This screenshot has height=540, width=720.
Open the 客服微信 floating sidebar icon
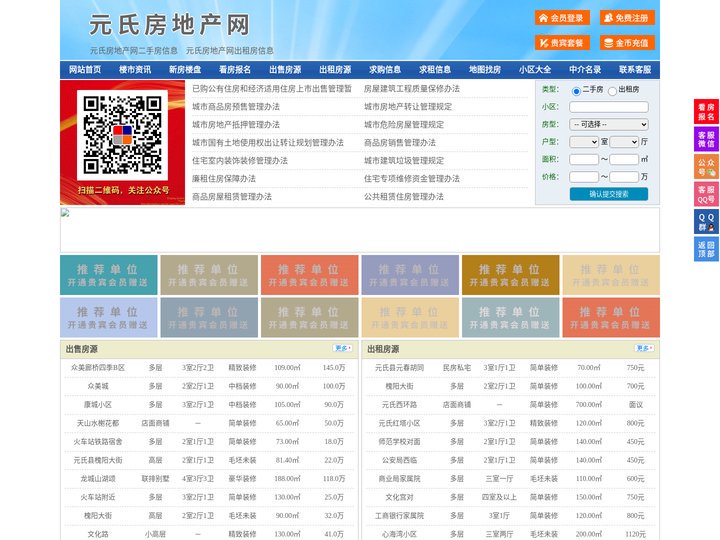coord(706,139)
